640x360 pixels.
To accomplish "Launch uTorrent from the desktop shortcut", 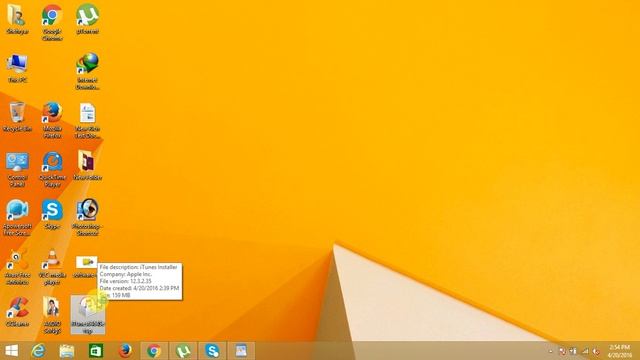I will [x=87, y=20].
